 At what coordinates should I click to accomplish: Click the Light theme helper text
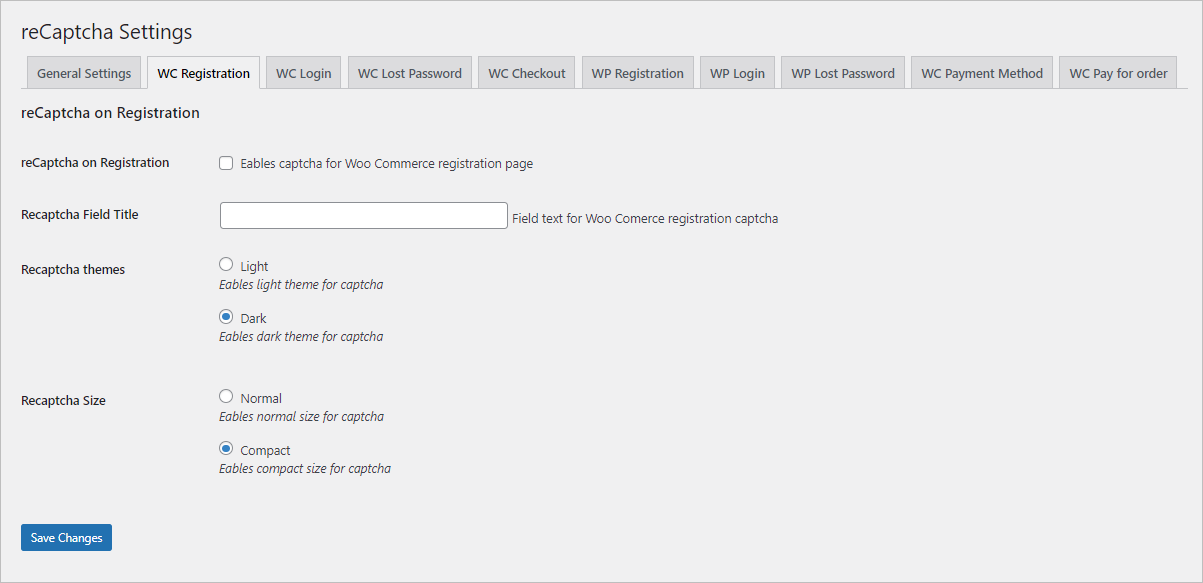pyautogui.click(x=300, y=284)
